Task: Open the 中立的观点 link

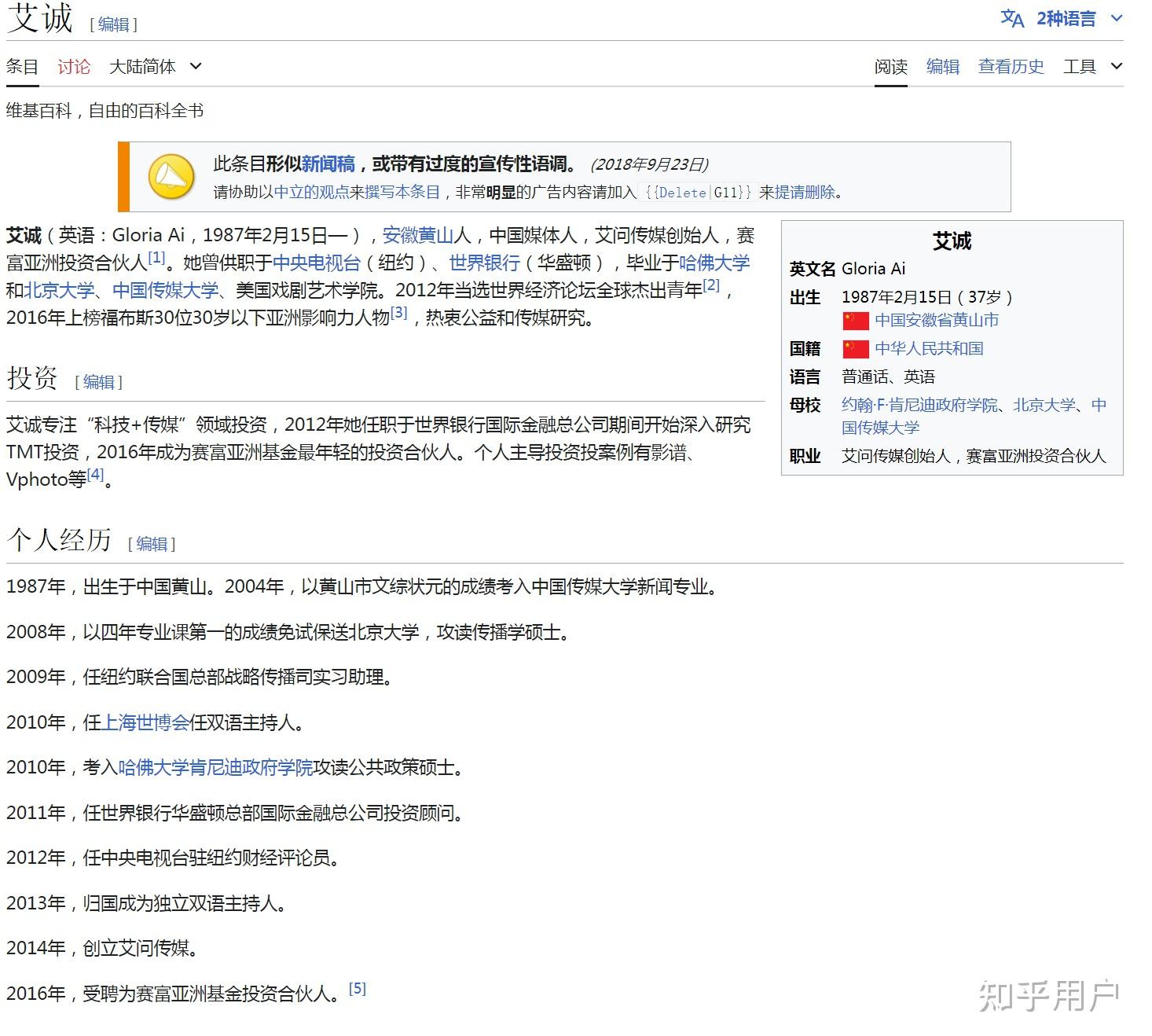Action: pyautogui.click(x=311, y=192)
